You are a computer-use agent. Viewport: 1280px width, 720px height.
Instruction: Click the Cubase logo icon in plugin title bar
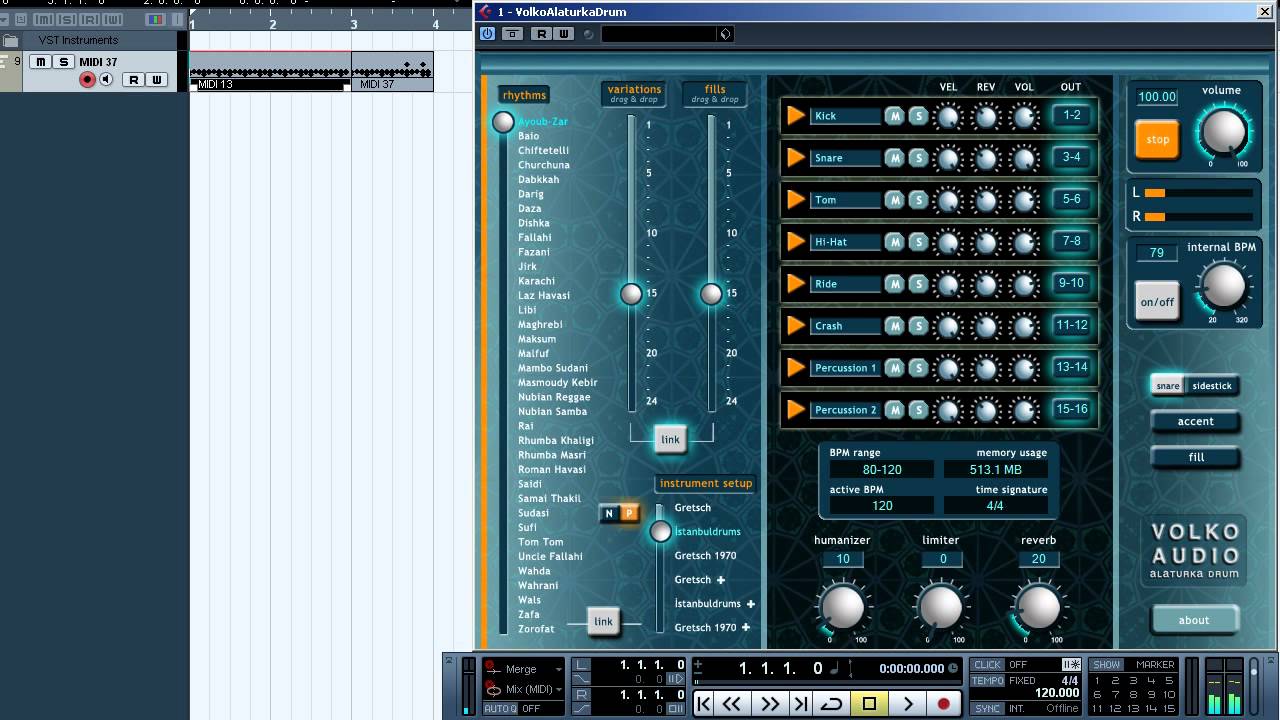pyautogui.click(x=486, y=12)
